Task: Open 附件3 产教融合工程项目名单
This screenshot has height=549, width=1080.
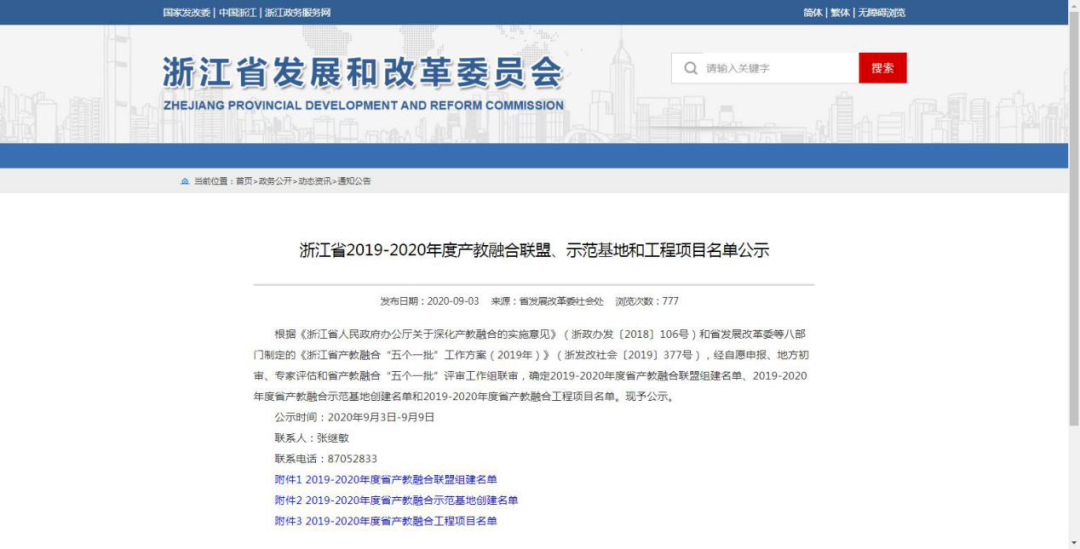Action: pyautogui.click(x=385, y=521)
